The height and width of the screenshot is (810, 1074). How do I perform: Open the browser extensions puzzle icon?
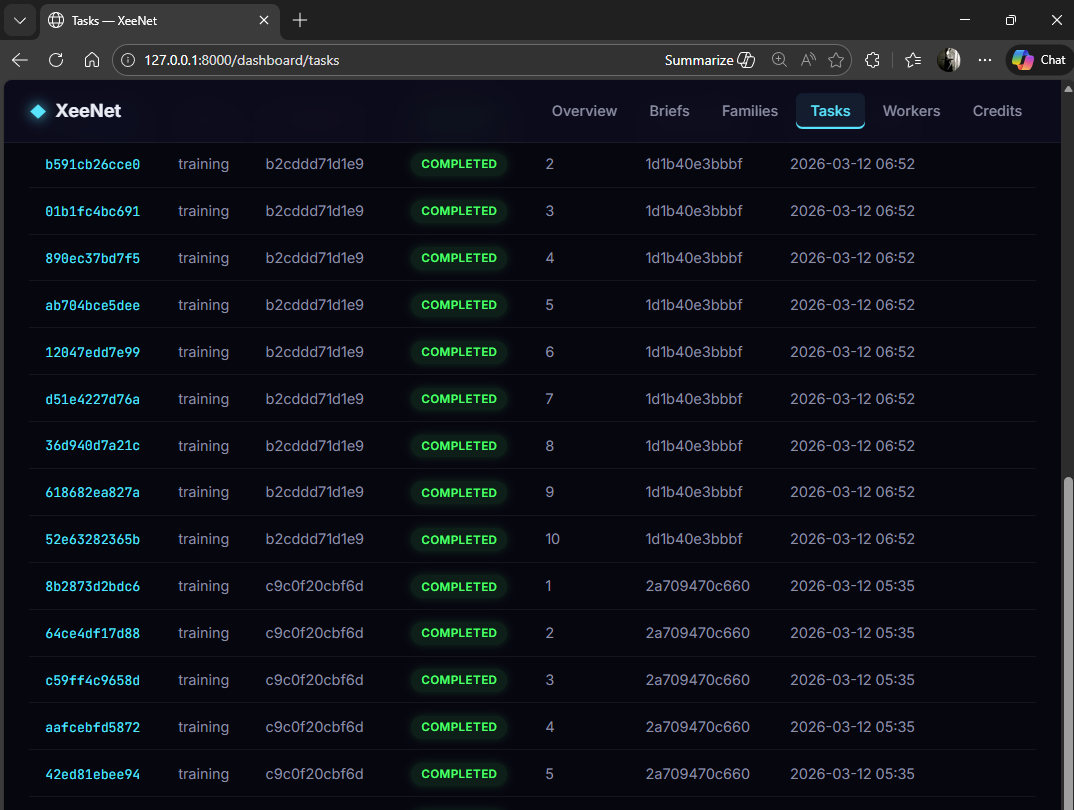(872, 60)
